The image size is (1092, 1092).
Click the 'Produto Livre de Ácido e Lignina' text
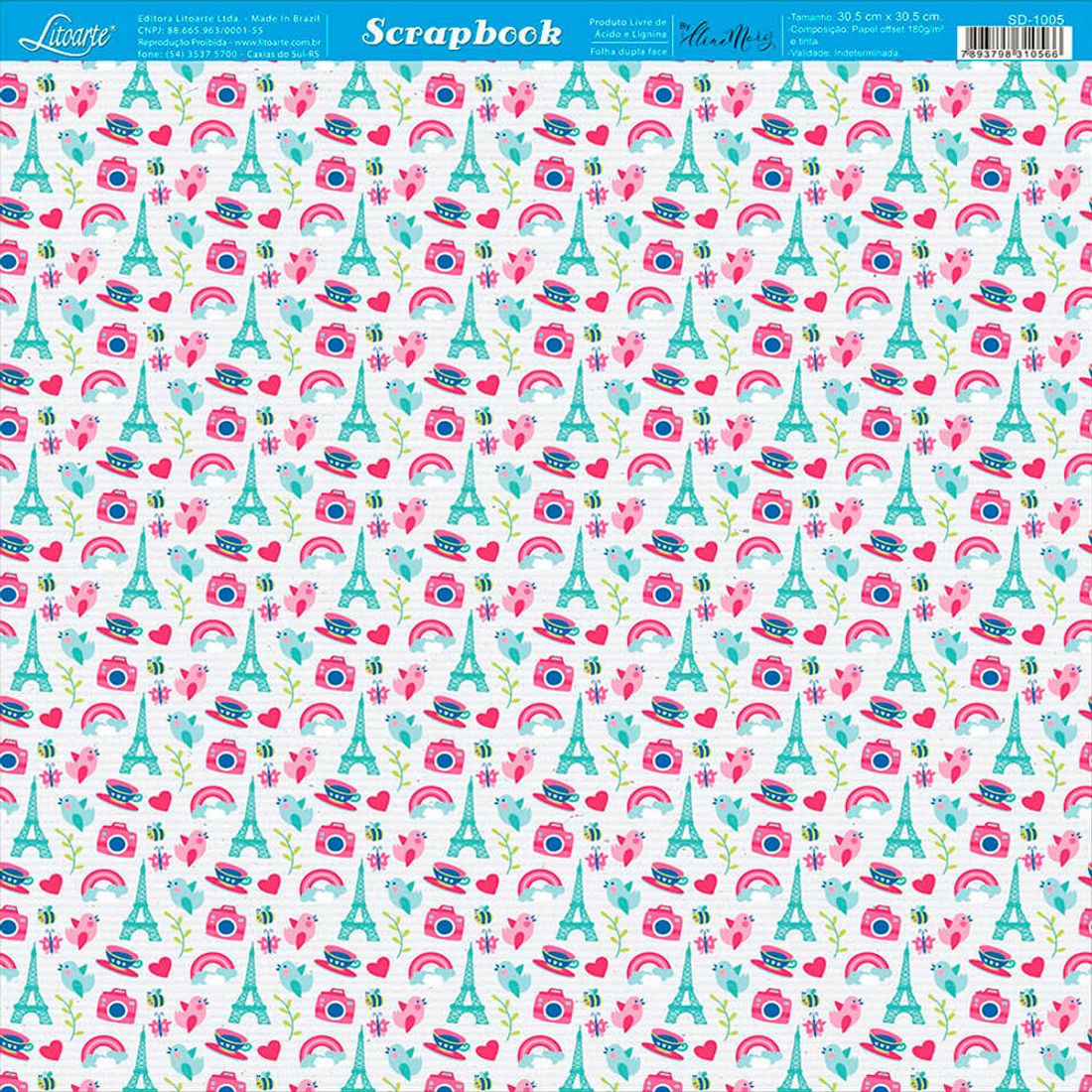pos(629,27)
